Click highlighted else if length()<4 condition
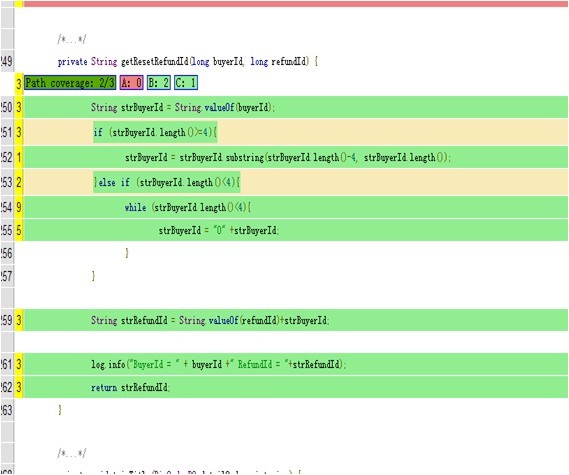Image resolution: width=569 pixels, height=475 pixels. point(167,182)
